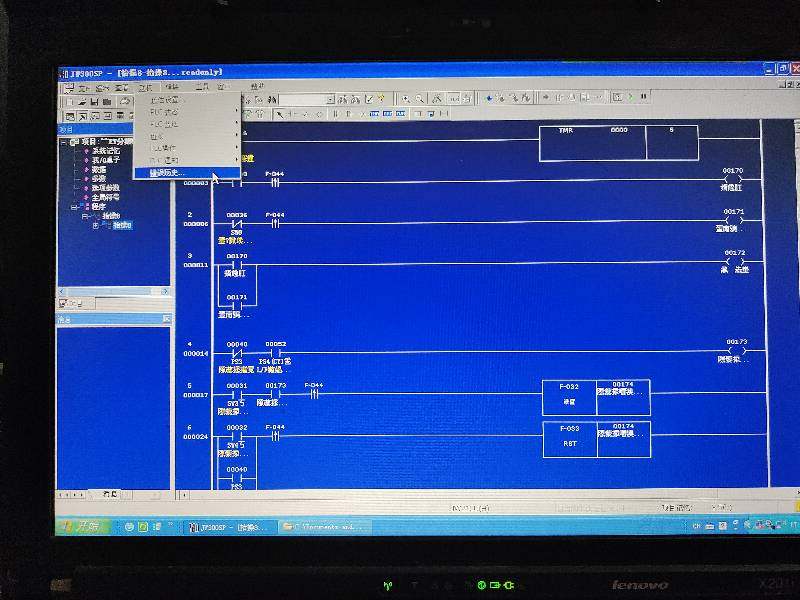Click contact 00032 on rung 6

(x=237, y=436)
